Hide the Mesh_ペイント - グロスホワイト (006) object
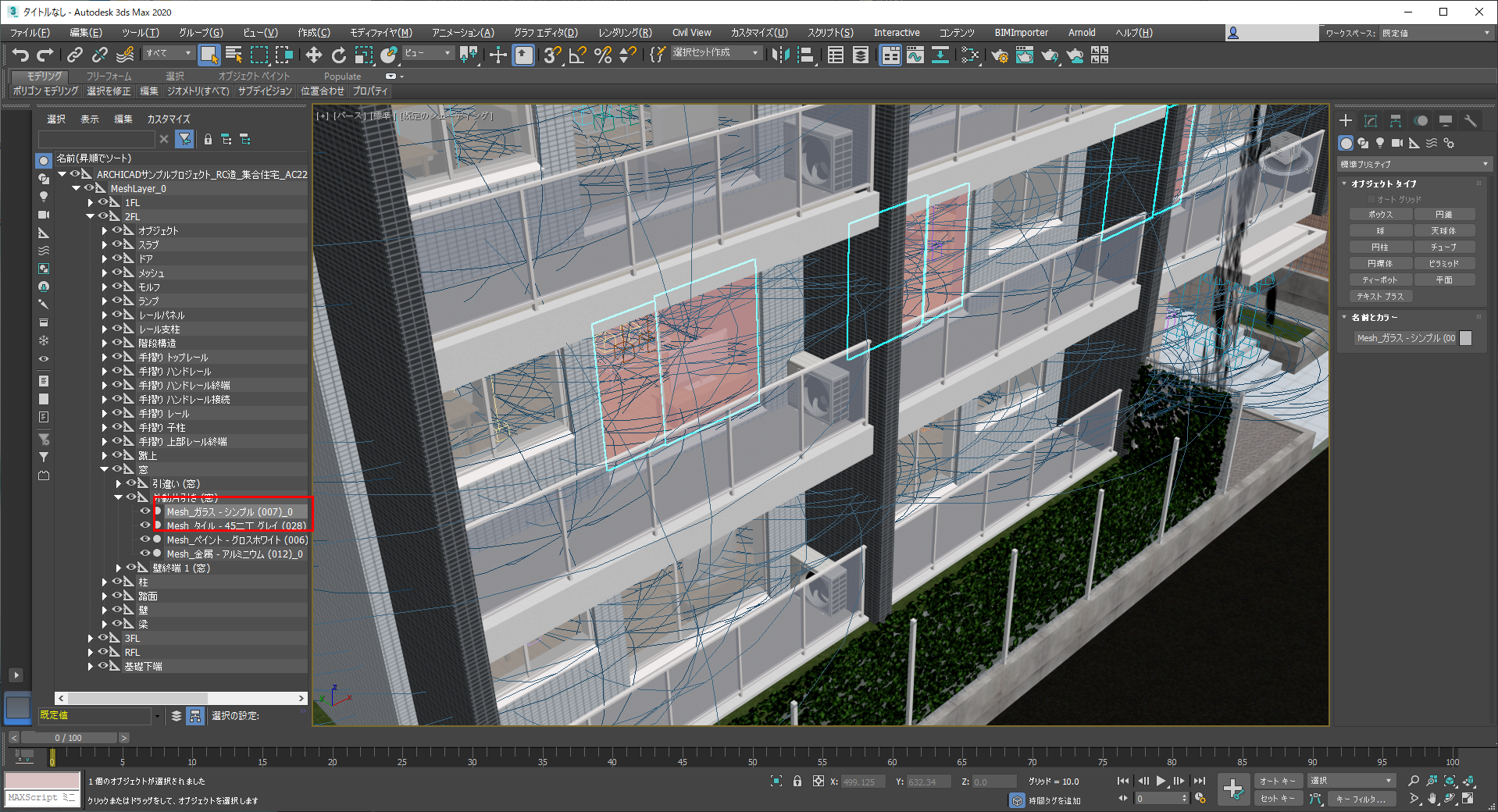The image size is (1498, 812). 144,540
